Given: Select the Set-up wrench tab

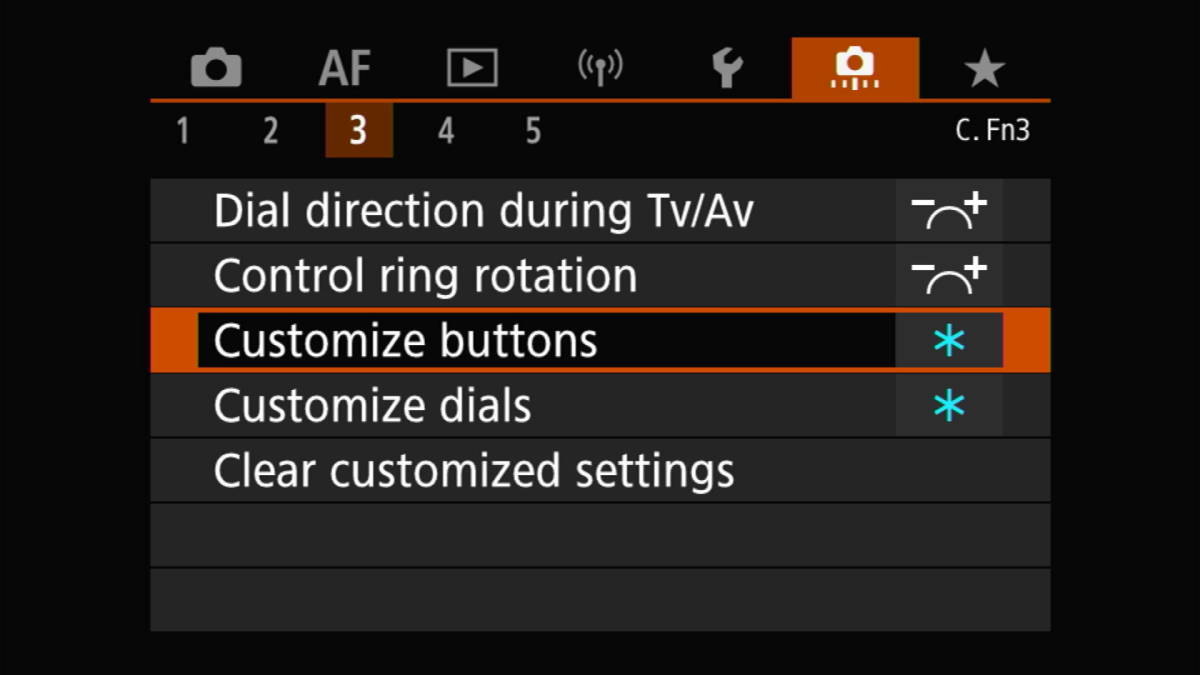Looking at the screenshot, I should [x=729, y=67].
